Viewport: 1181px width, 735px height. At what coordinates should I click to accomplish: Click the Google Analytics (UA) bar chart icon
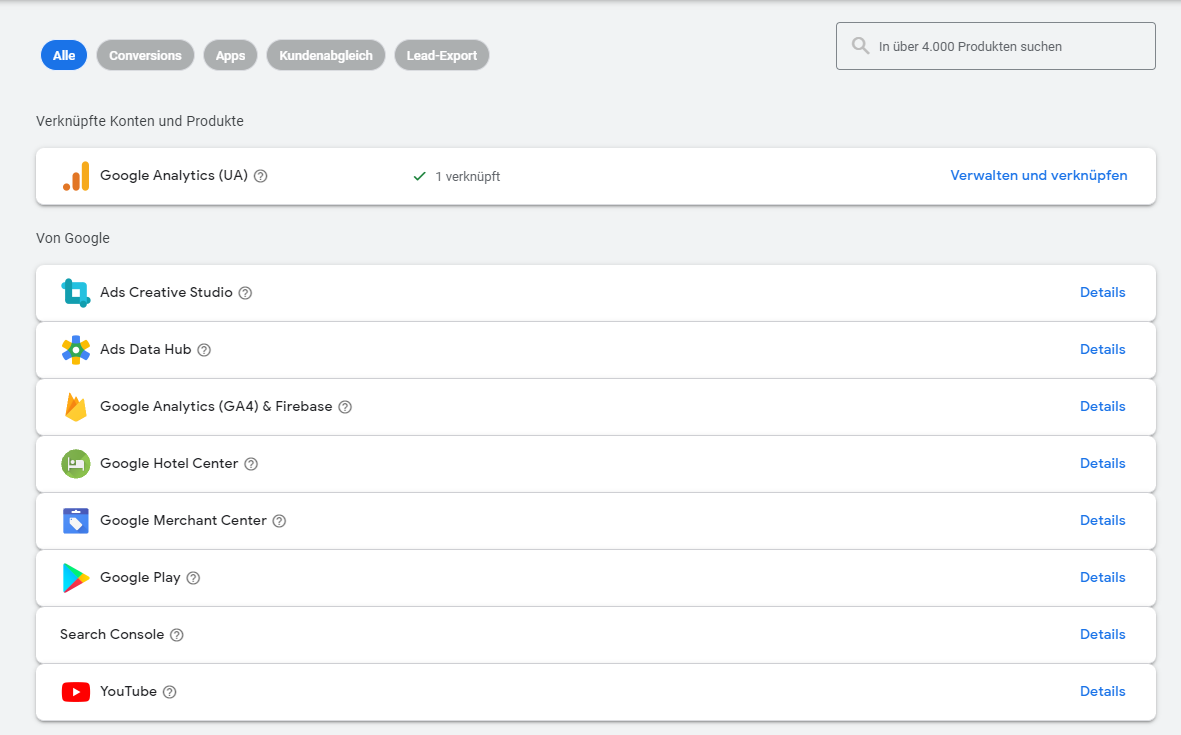[76, 176]
